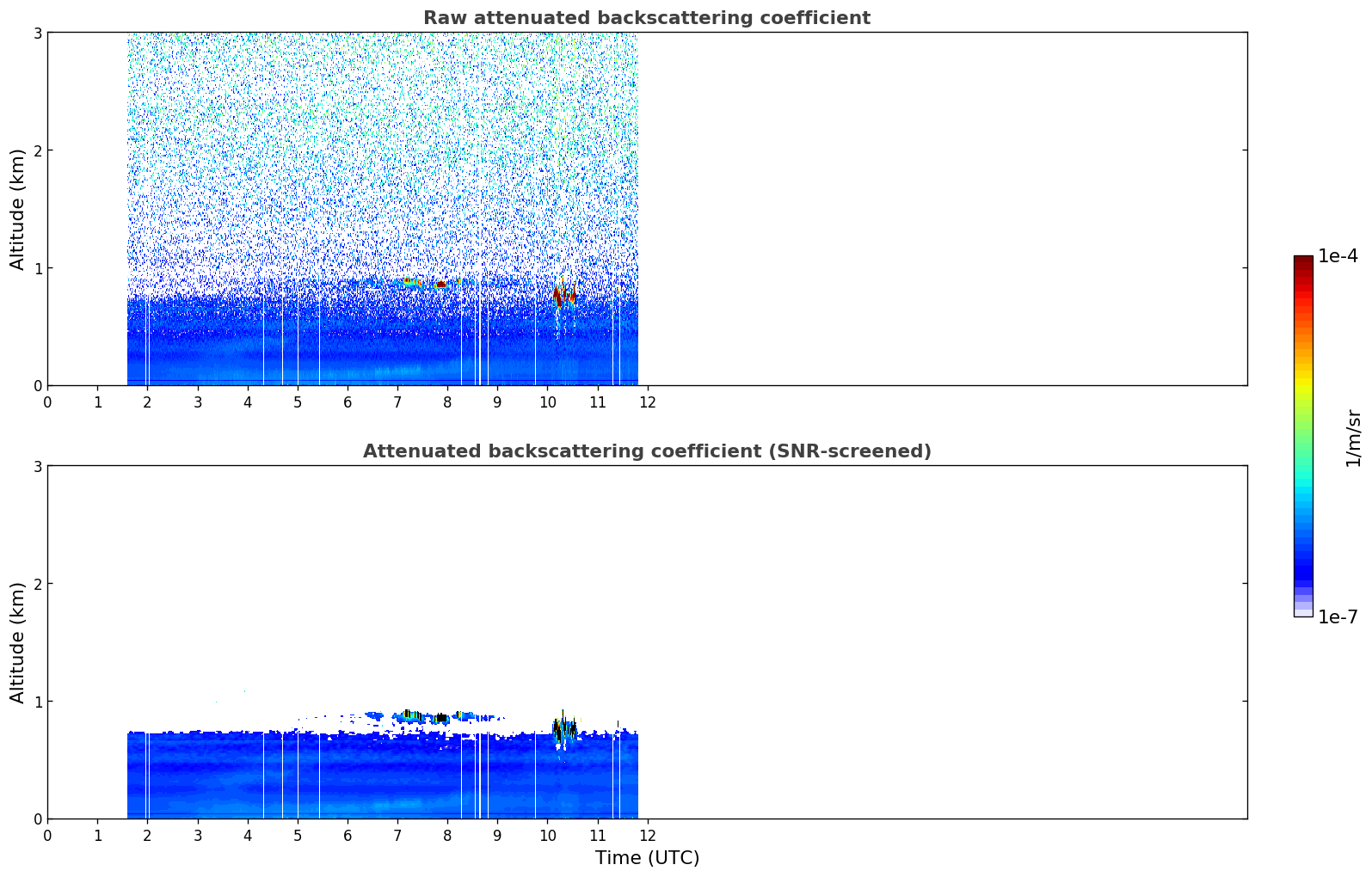This screenshot has height=877, width=1372.
Task: Click the colorbar's "1e-7" minimum label
Action: [1338, 617]
